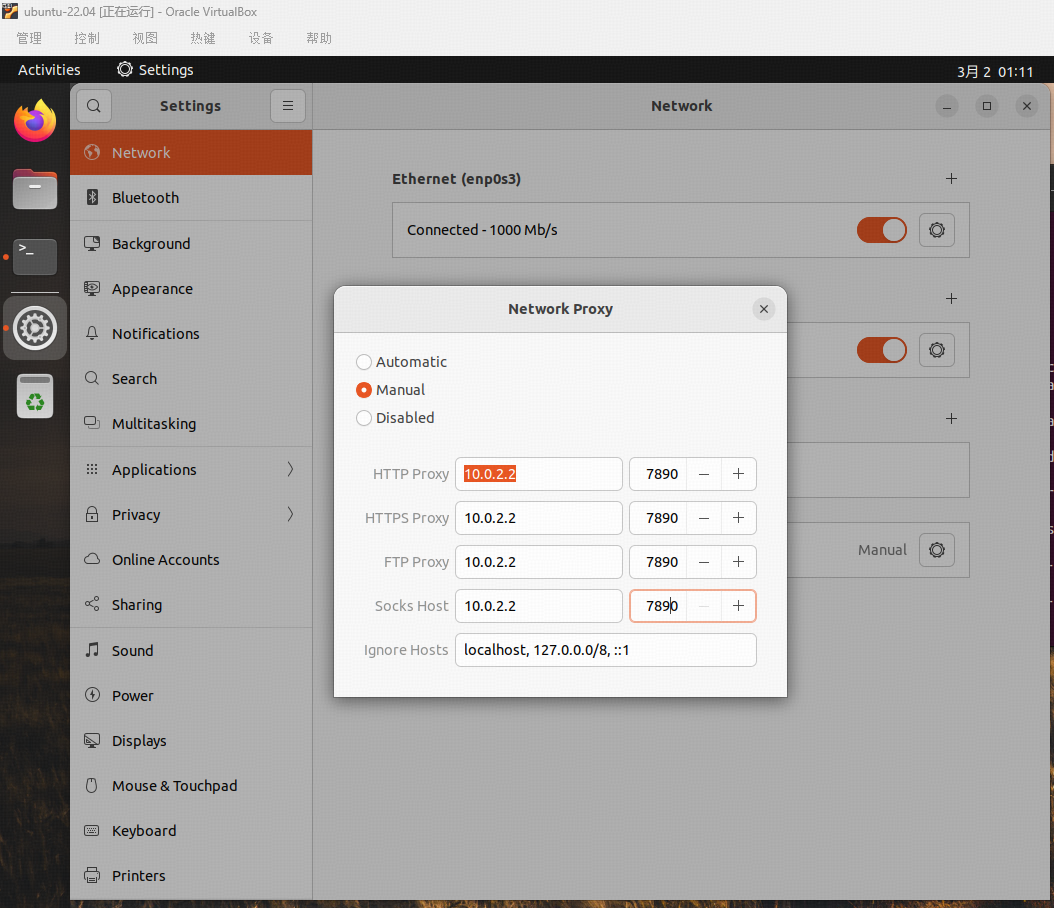Open Ethernet connection gear settings
The width and height of the screenshot is (1054, 908).
click(x=936, y=230)
